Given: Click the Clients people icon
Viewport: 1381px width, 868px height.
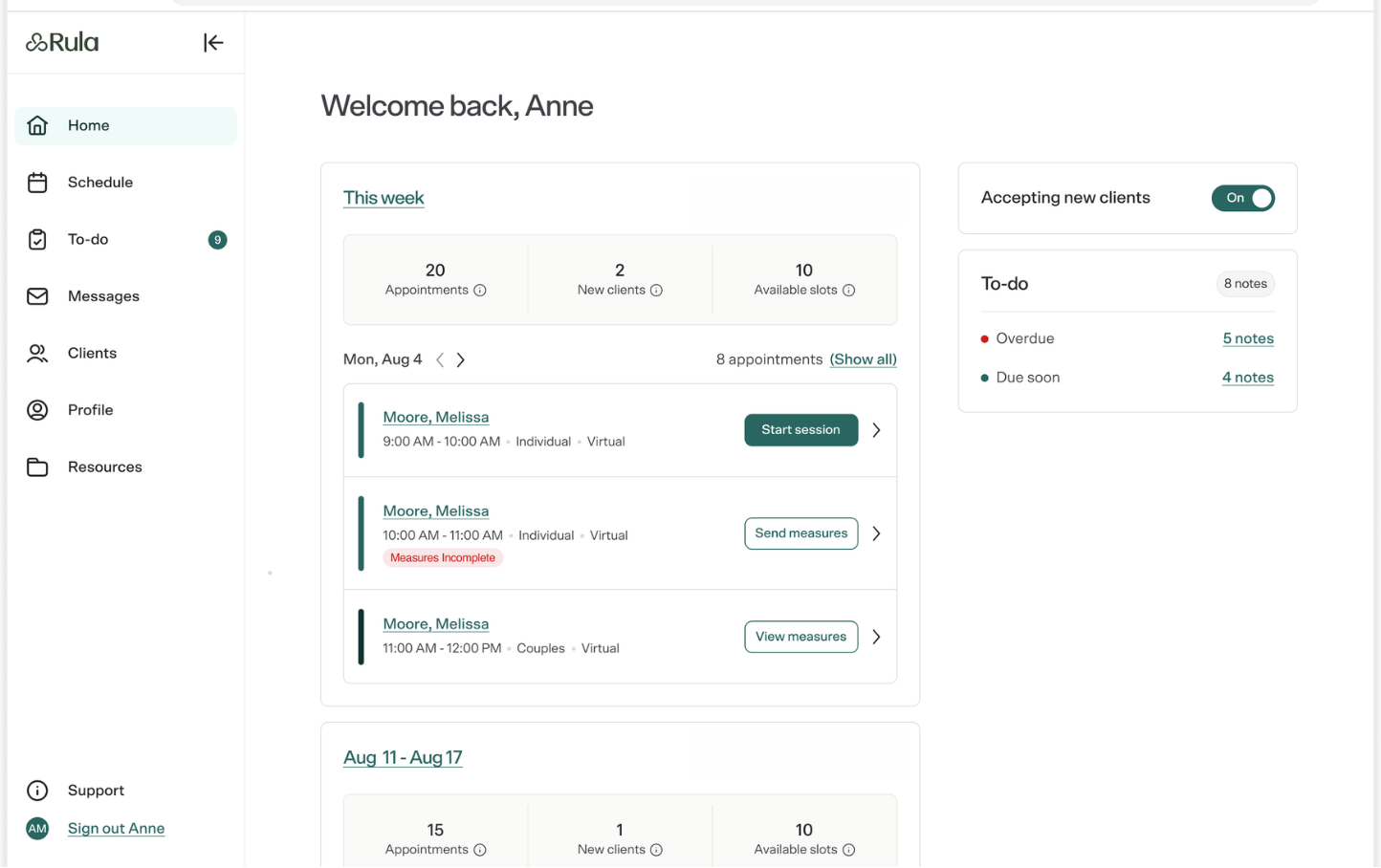Looking at the screenshot, I should [x=37, y=353].
